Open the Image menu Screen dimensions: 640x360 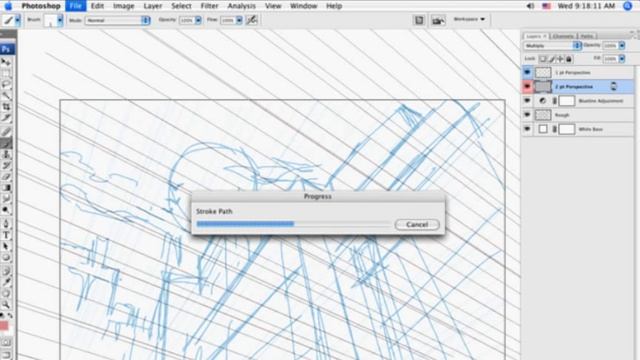click(x=124, y=6)
